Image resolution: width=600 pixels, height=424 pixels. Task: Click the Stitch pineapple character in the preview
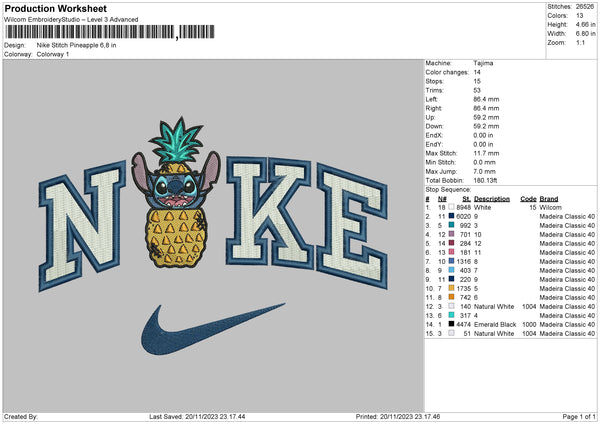pyautogui.click(x=176, y=192)
